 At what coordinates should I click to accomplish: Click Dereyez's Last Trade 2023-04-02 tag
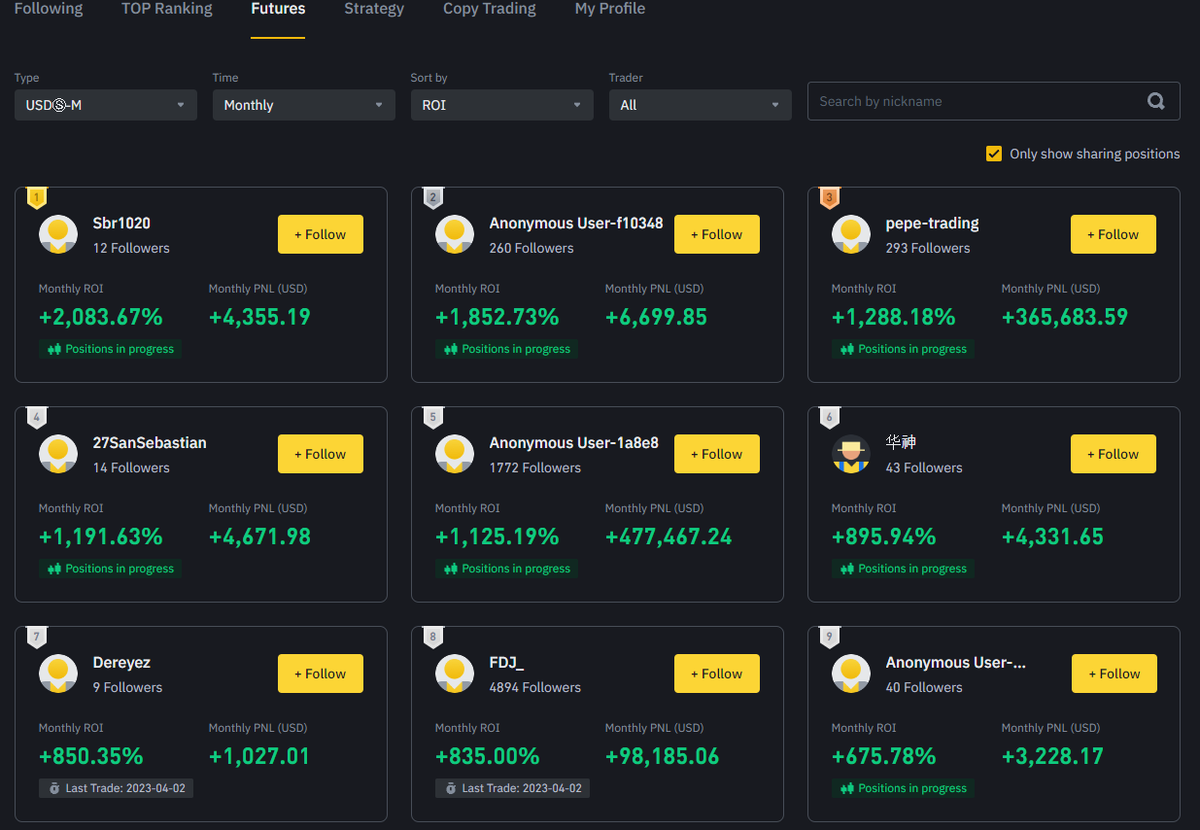(x=116, y=788)
